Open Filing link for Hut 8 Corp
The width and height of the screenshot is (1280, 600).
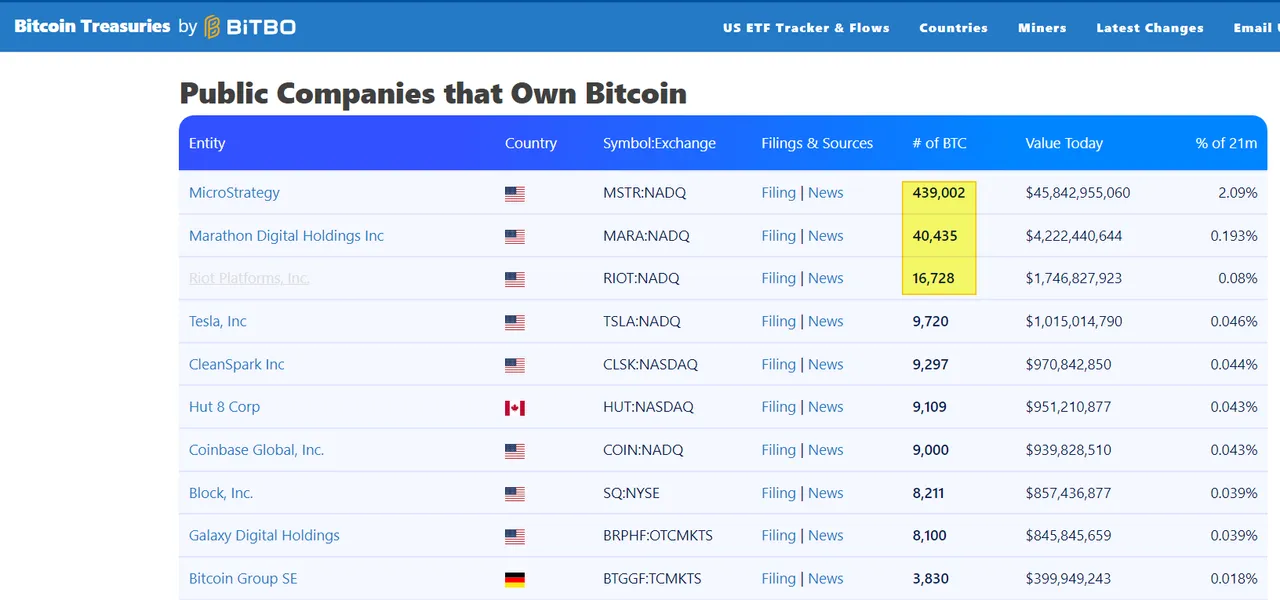point(778,407)
